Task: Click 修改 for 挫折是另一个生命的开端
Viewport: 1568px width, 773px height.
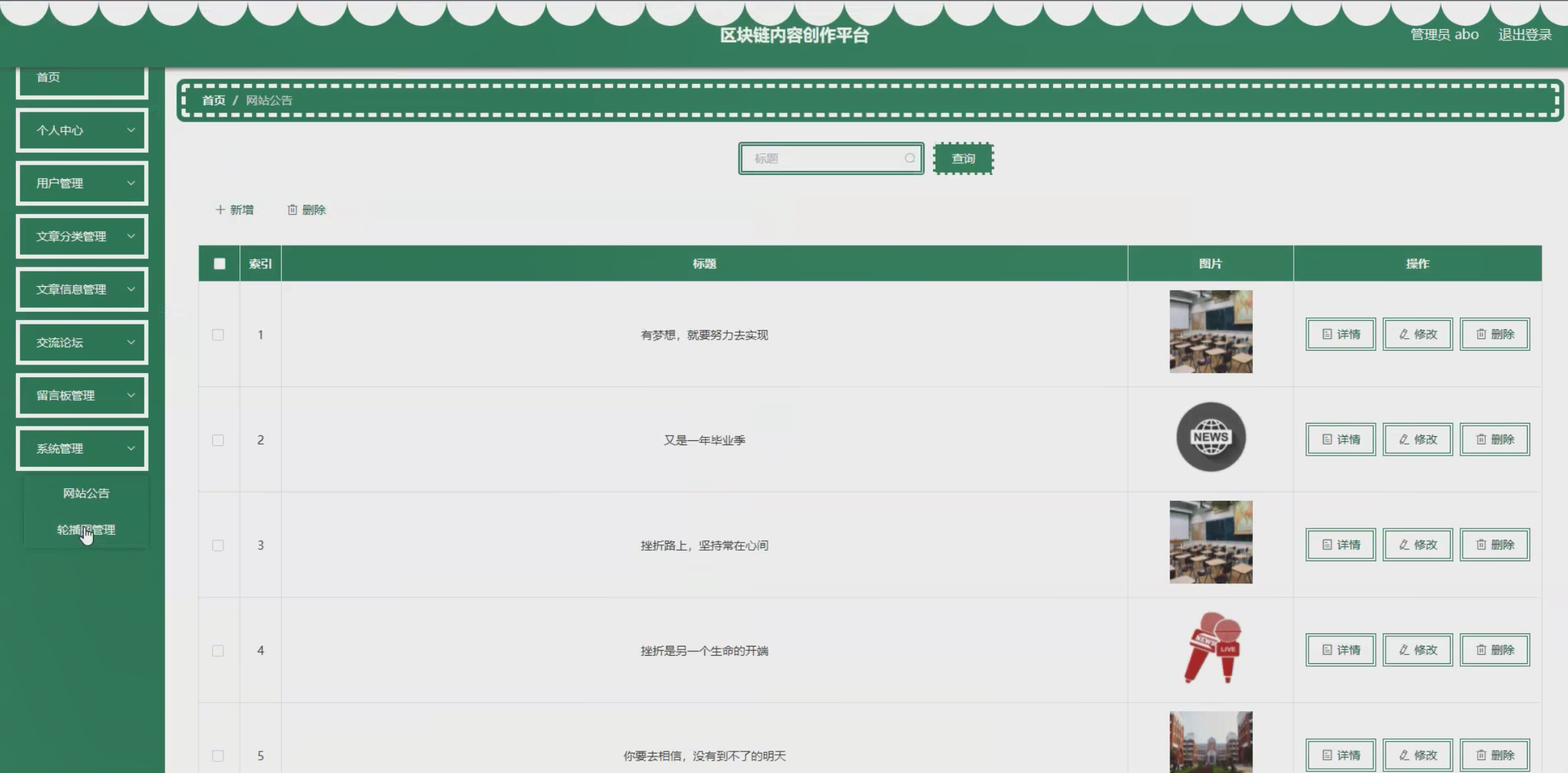Action: (x=1417, y=650)
